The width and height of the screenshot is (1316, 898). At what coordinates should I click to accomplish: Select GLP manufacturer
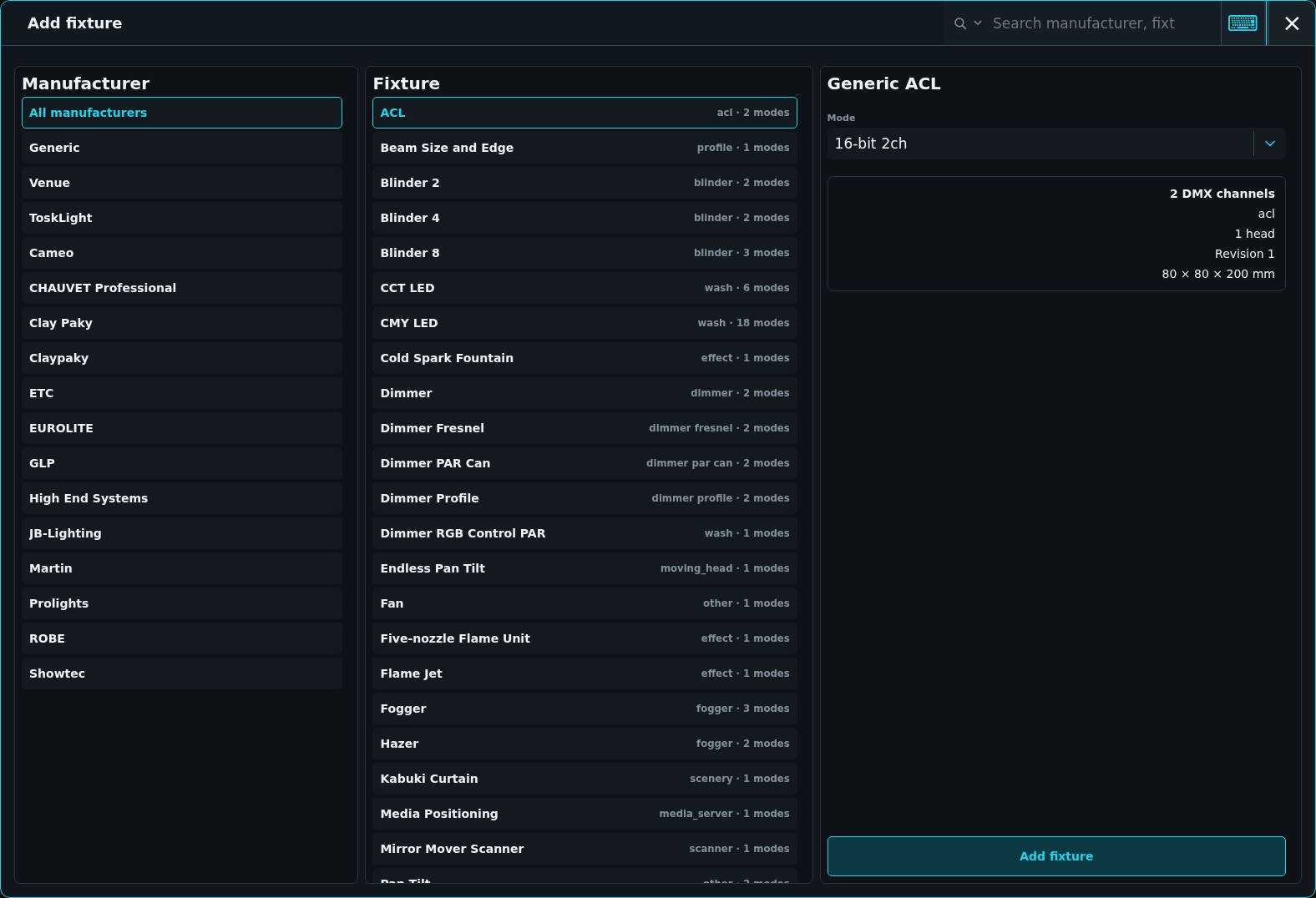click(x=182, y=463)
